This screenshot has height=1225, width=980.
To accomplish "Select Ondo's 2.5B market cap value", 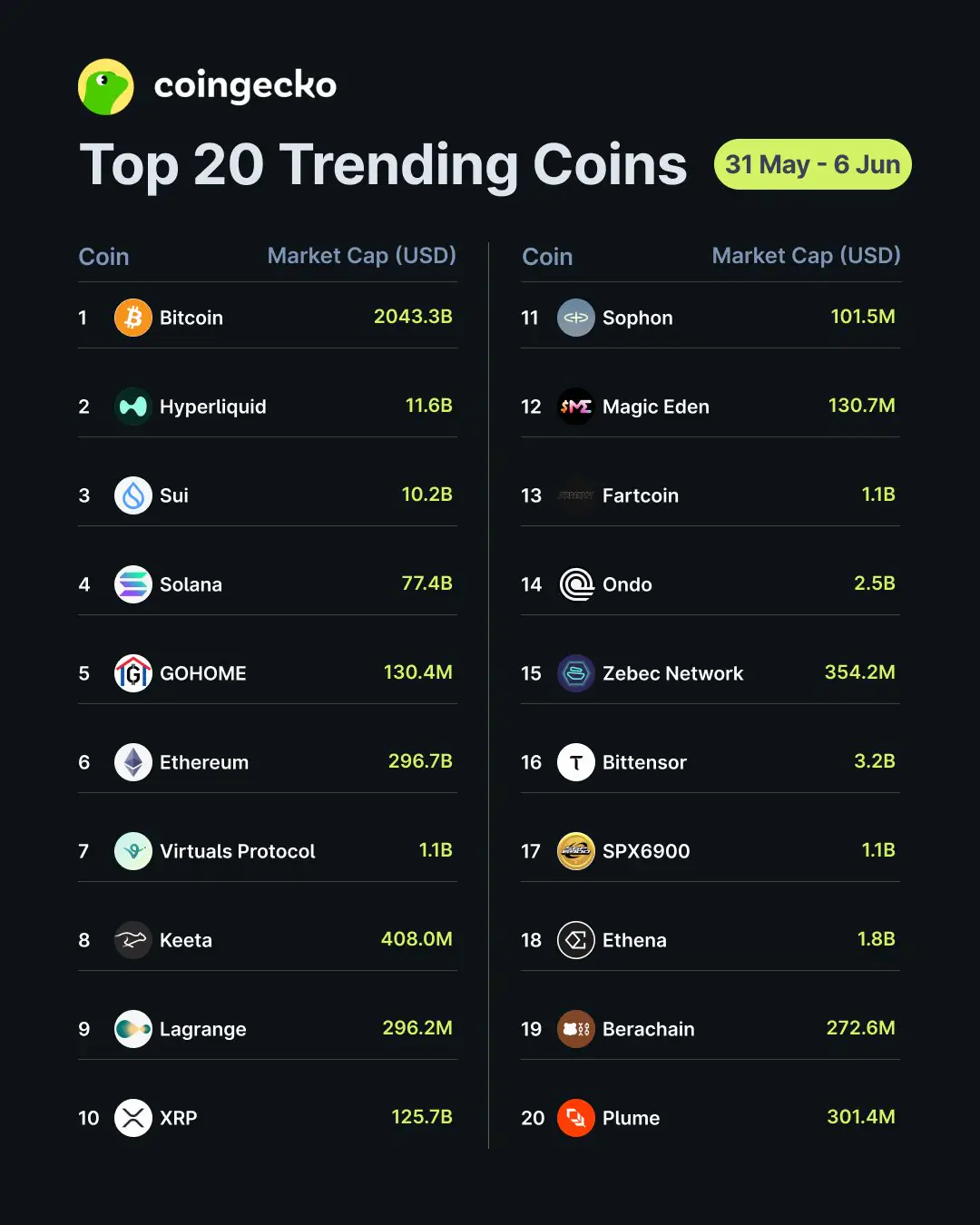I will (x=875, y=583).
